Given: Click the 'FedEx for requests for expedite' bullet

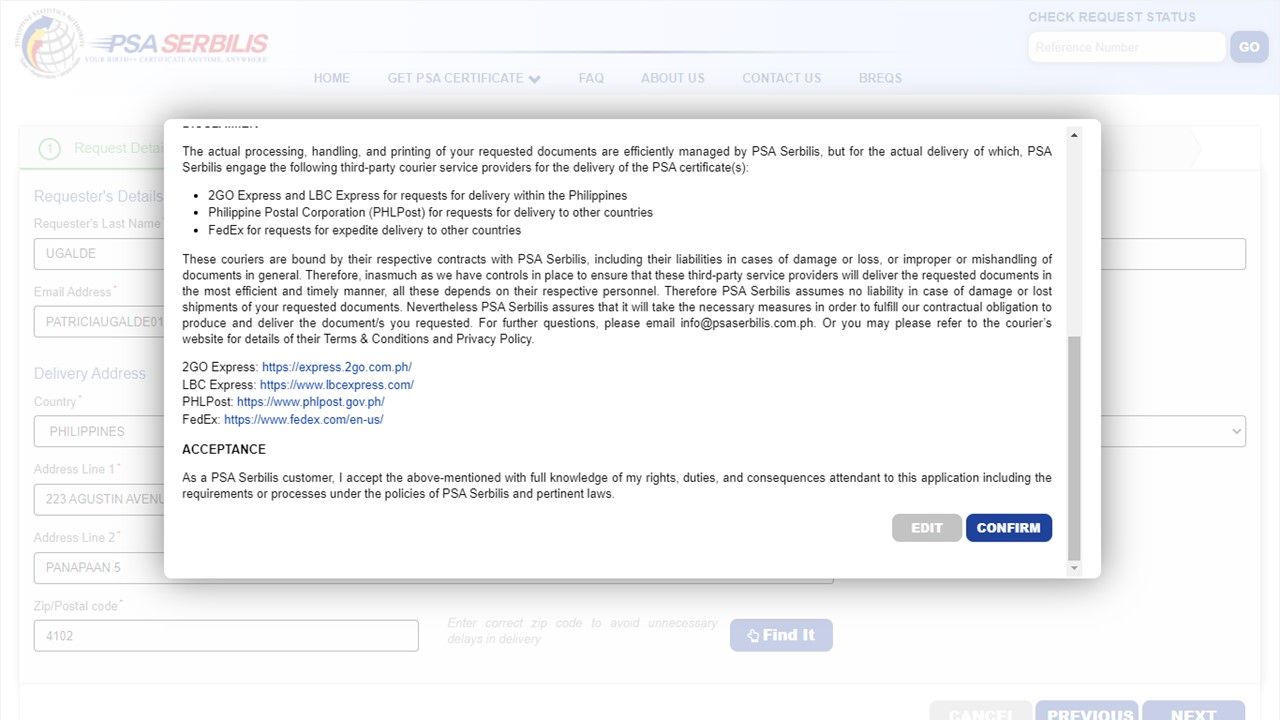Looking at the screenshot, I should [x=364, y=230].
